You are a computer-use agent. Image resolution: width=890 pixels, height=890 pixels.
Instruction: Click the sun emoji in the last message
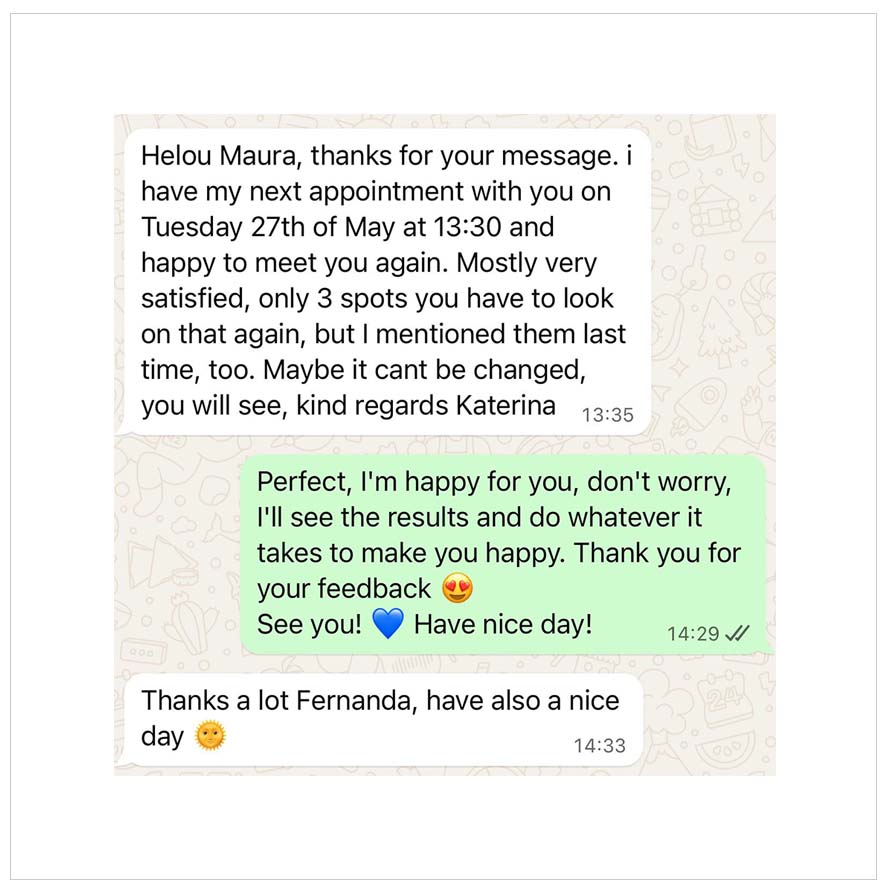(210, 737)
